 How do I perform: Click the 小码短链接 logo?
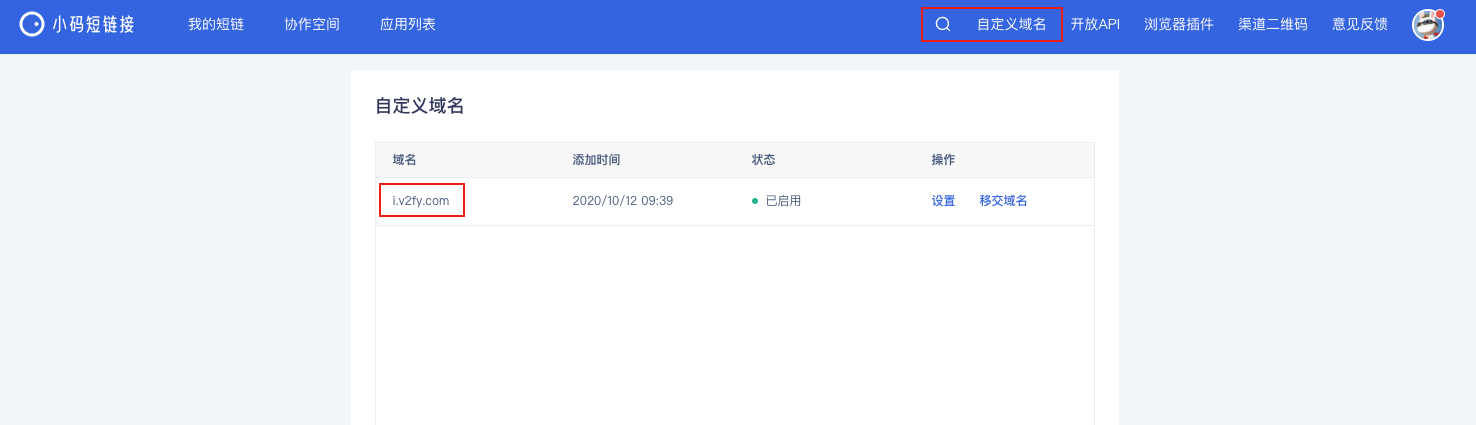coord(77,24)
